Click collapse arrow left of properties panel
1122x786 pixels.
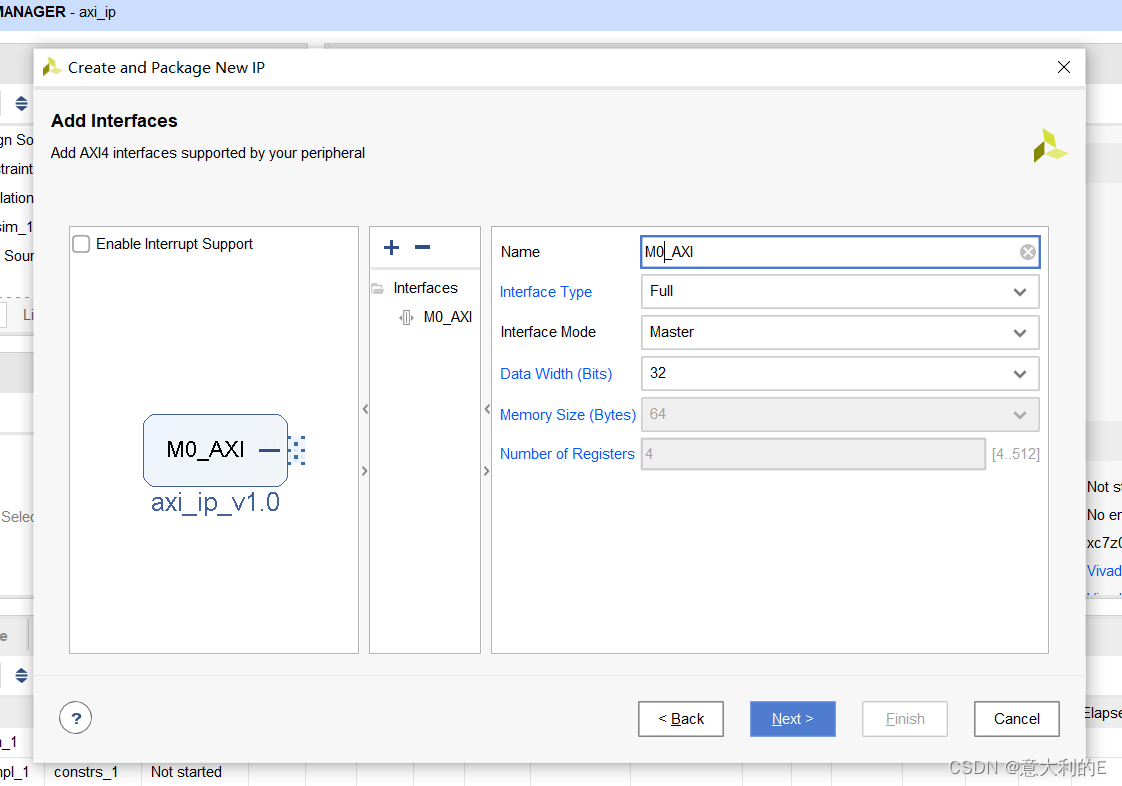487,409
